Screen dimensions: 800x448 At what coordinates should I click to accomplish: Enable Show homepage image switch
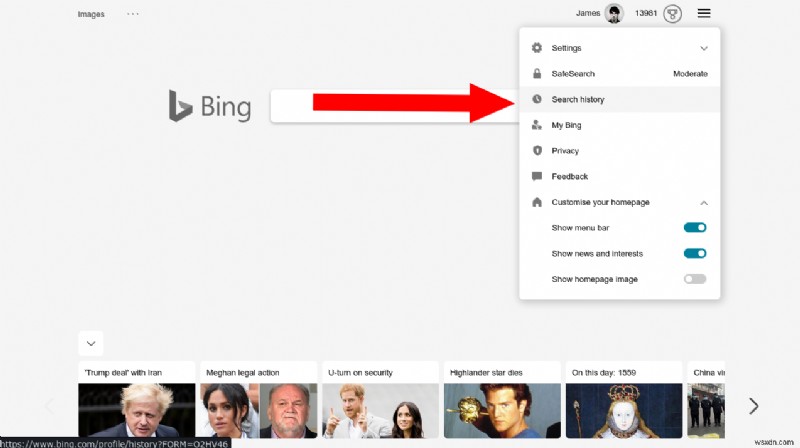(x=695, y=279)
